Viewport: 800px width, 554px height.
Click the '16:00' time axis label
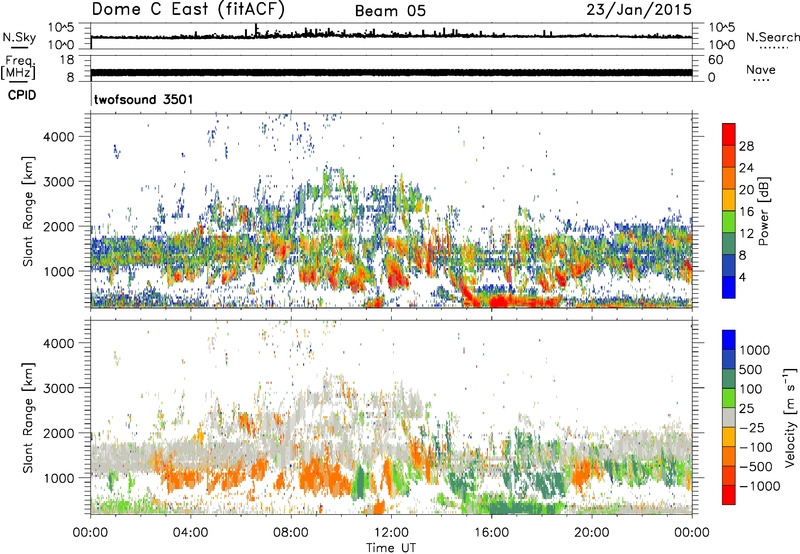[x=492, y=533]
